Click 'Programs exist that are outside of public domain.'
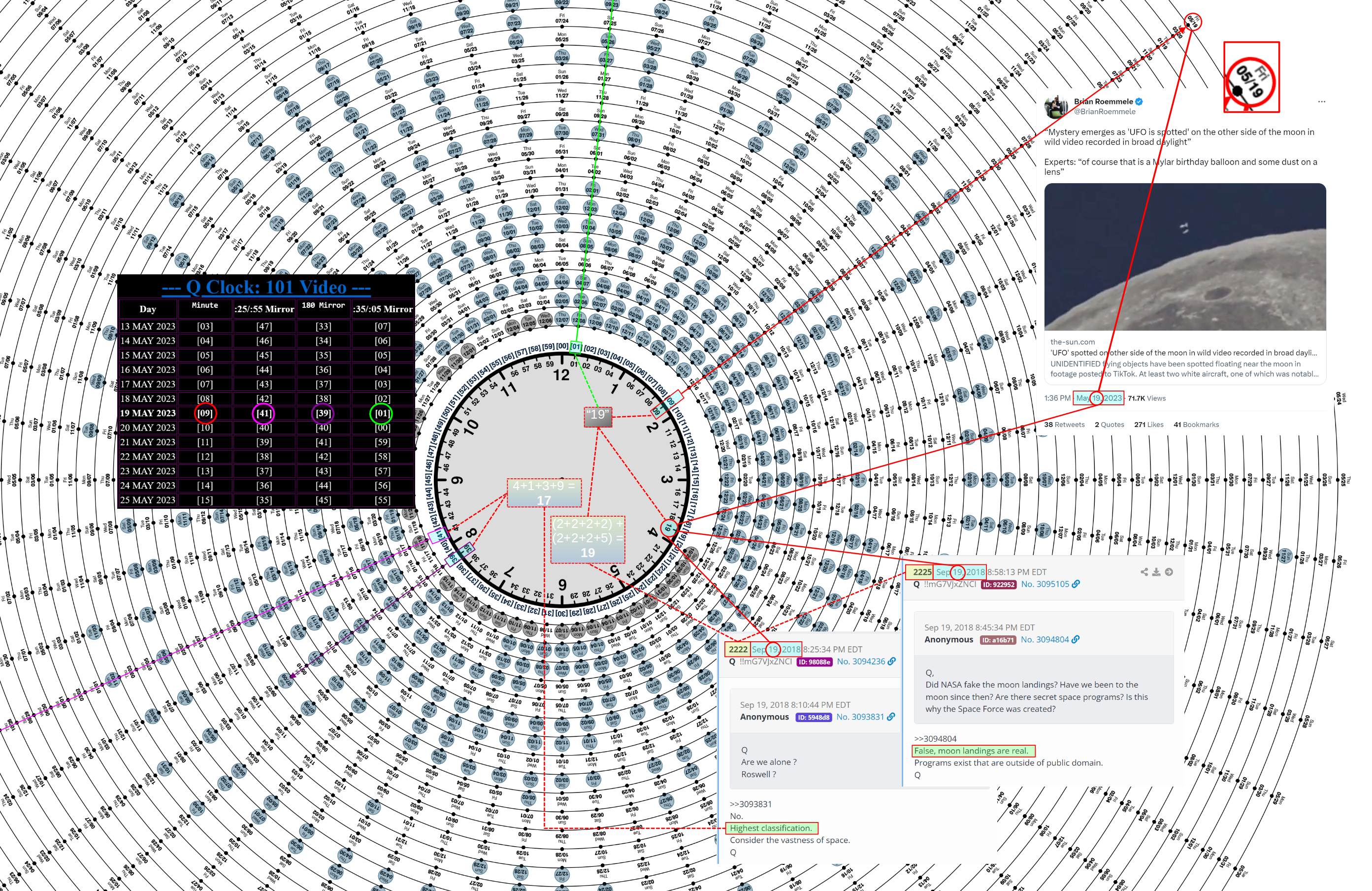 coord(1008,763)
